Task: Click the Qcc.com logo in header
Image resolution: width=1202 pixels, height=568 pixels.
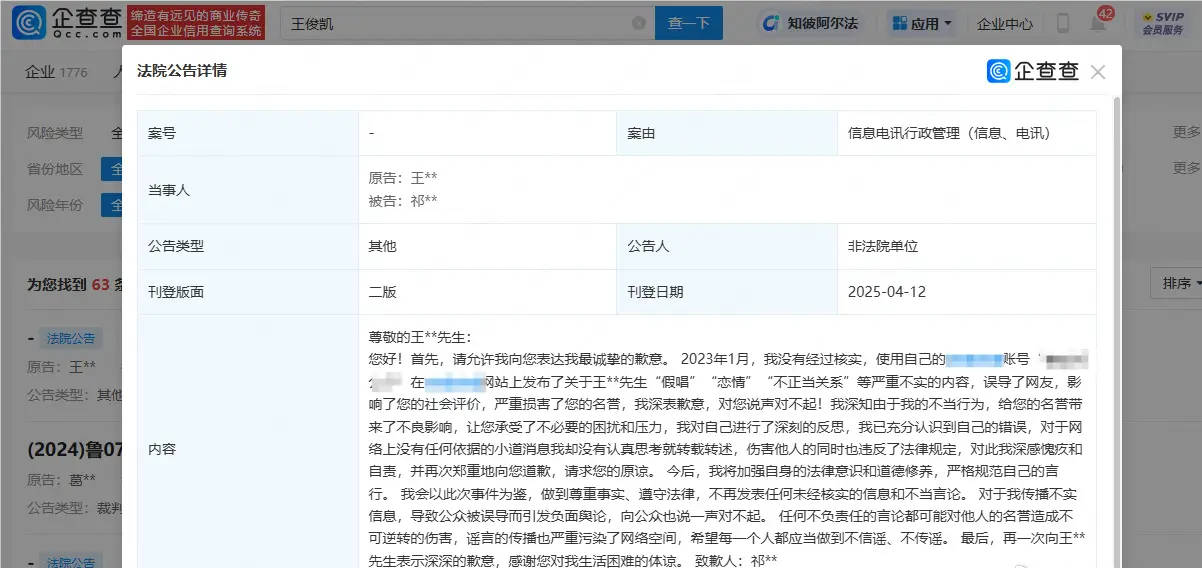Action: (67, 22)
